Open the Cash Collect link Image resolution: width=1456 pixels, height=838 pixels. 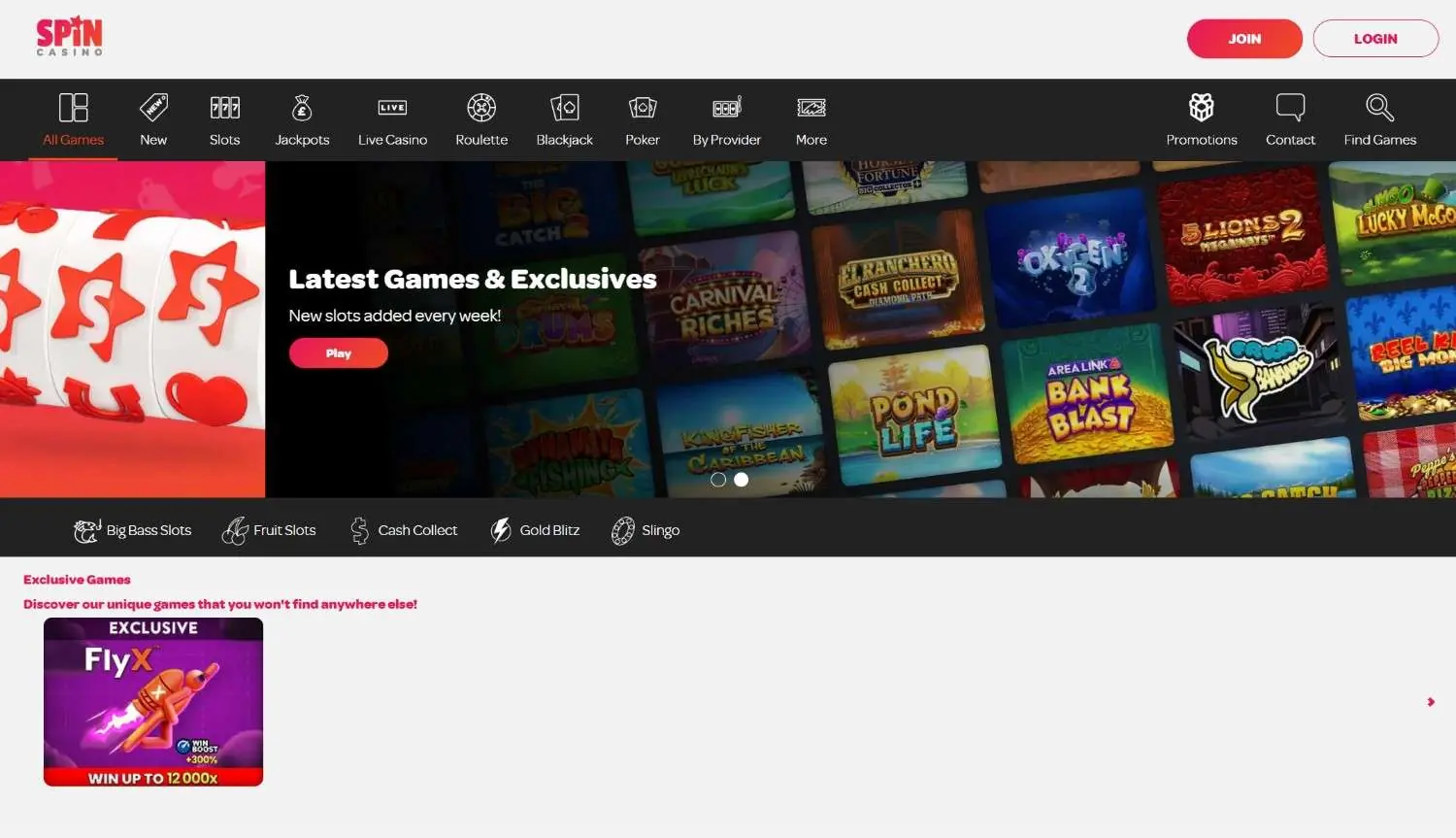coord(417,530)
